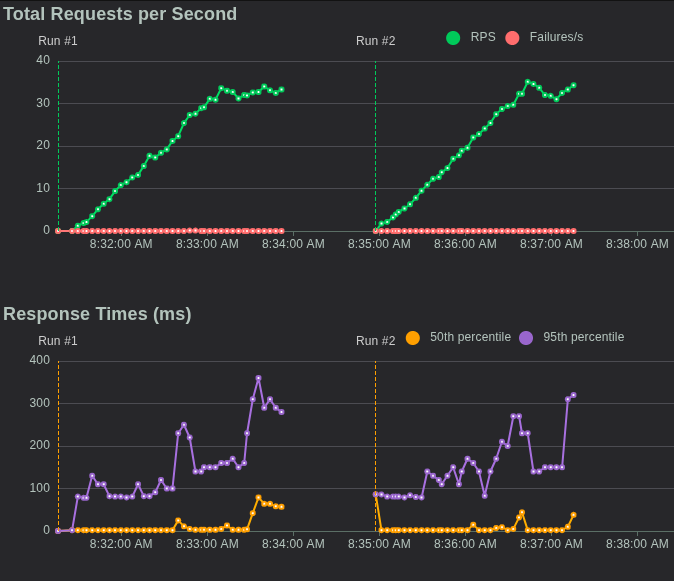Click the purple 95th percentile legend circle
This screenshot has width=674, height=581.
pyautogui.click(x=526, y=338)
